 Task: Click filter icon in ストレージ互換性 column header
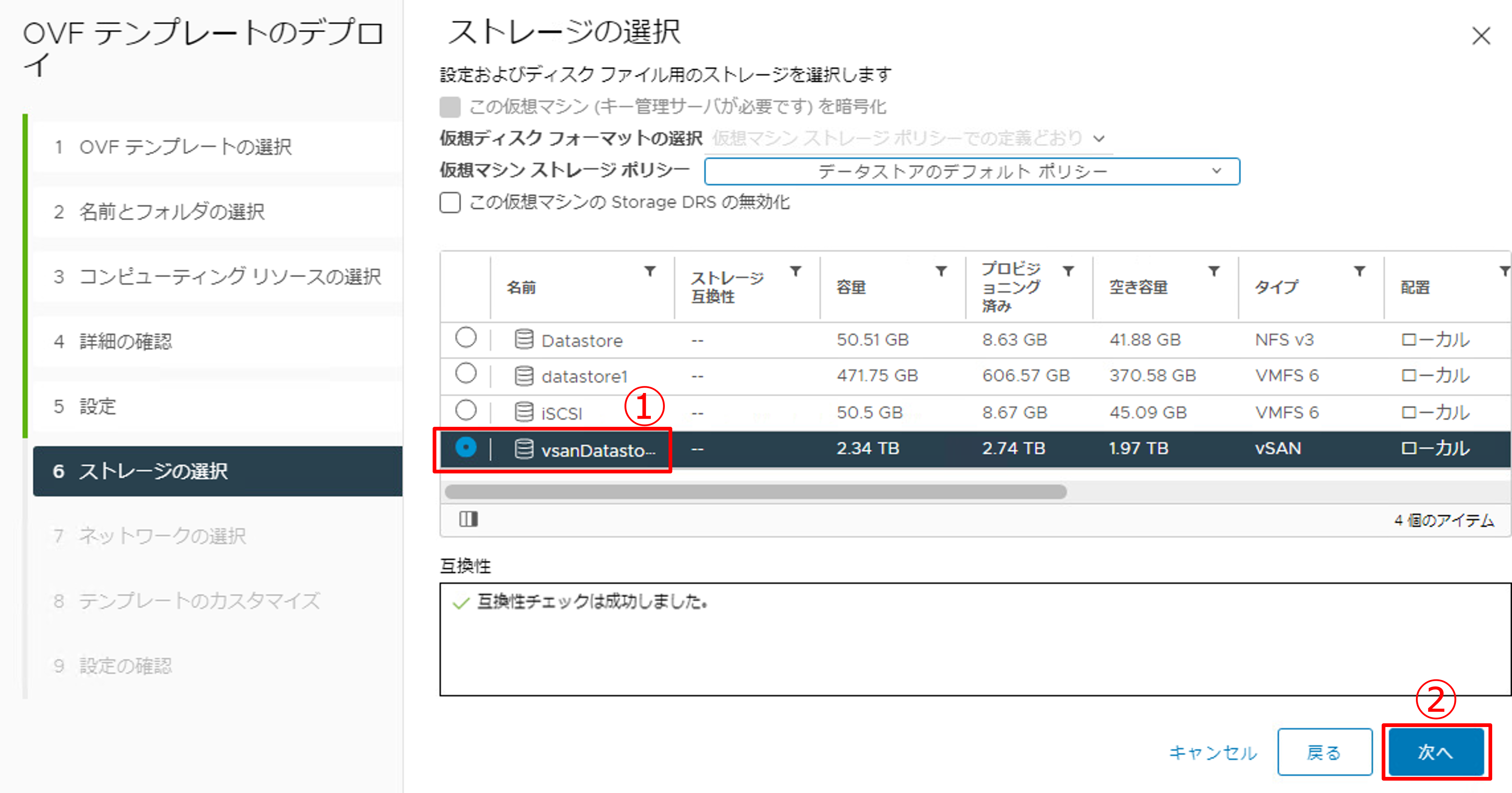tap(795, 271)
